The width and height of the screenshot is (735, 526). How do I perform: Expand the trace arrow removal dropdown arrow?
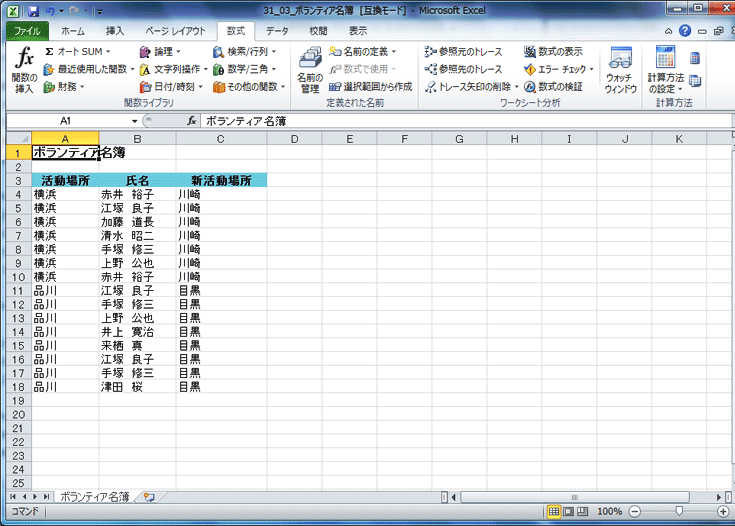click(x=517, y=87)
